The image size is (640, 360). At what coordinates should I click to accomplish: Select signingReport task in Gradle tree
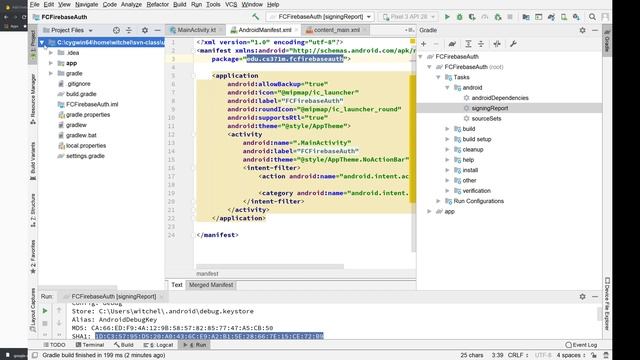(x=490, y=108)
